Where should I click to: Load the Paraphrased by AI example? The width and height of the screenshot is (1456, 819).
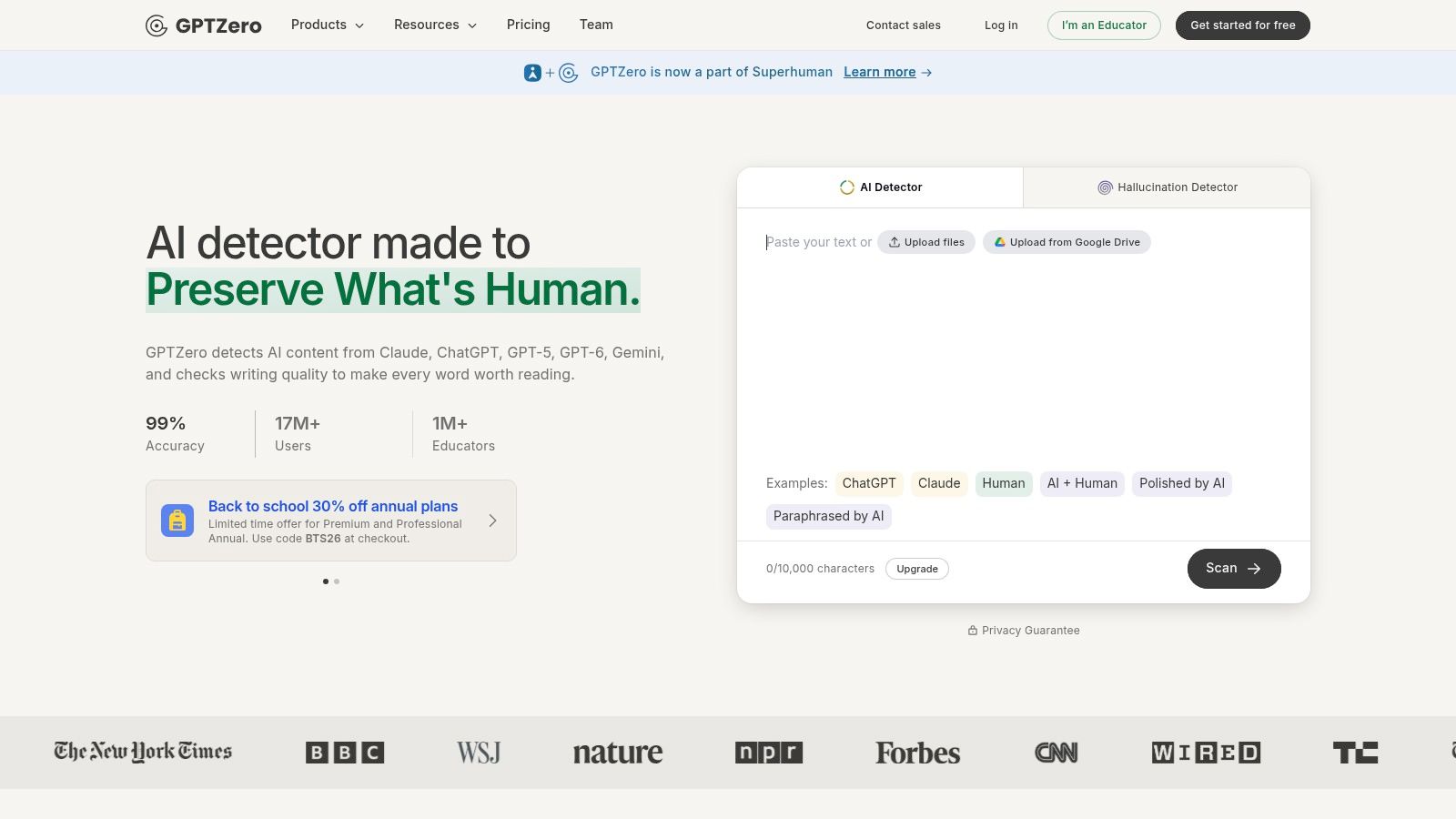(829, 516)
